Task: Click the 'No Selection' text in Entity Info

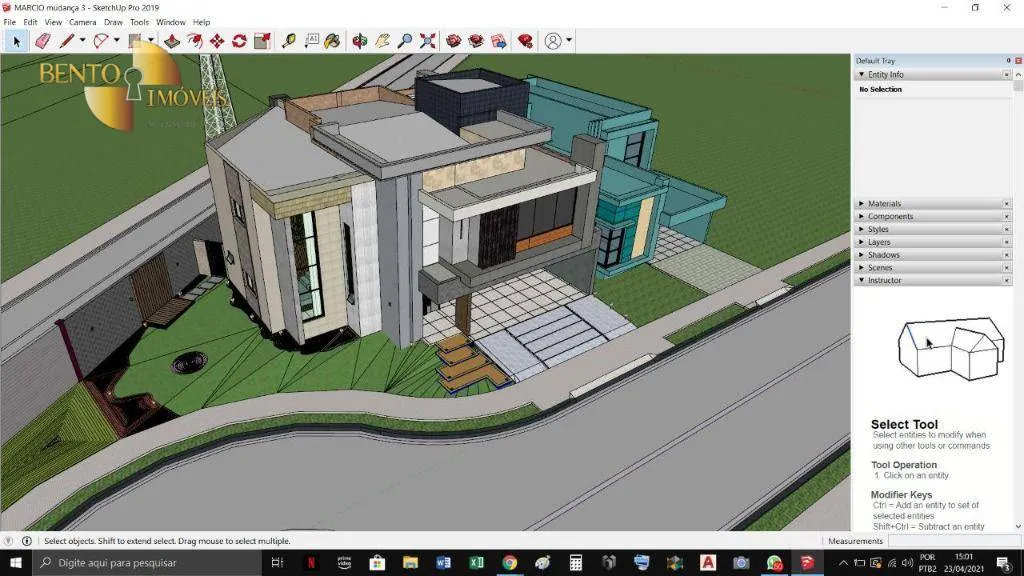Action: point(880,89)
